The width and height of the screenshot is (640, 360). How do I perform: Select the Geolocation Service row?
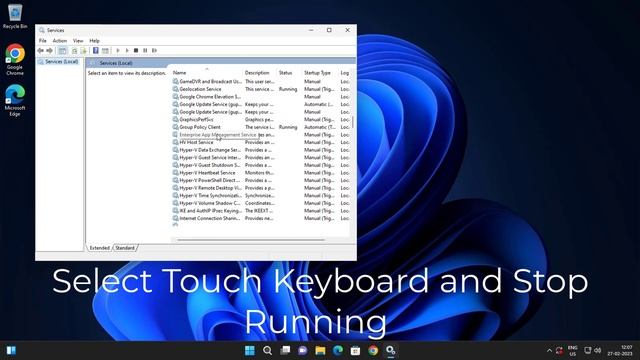(x=260, y=89)
